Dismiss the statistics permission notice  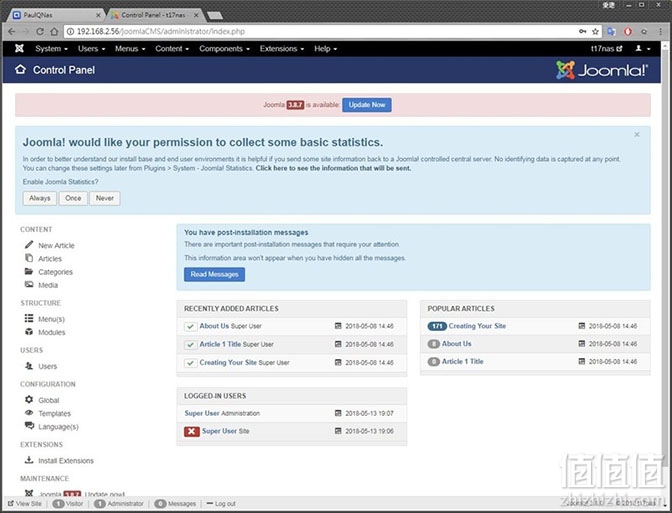pyautogui.click(x=637, y=135)
